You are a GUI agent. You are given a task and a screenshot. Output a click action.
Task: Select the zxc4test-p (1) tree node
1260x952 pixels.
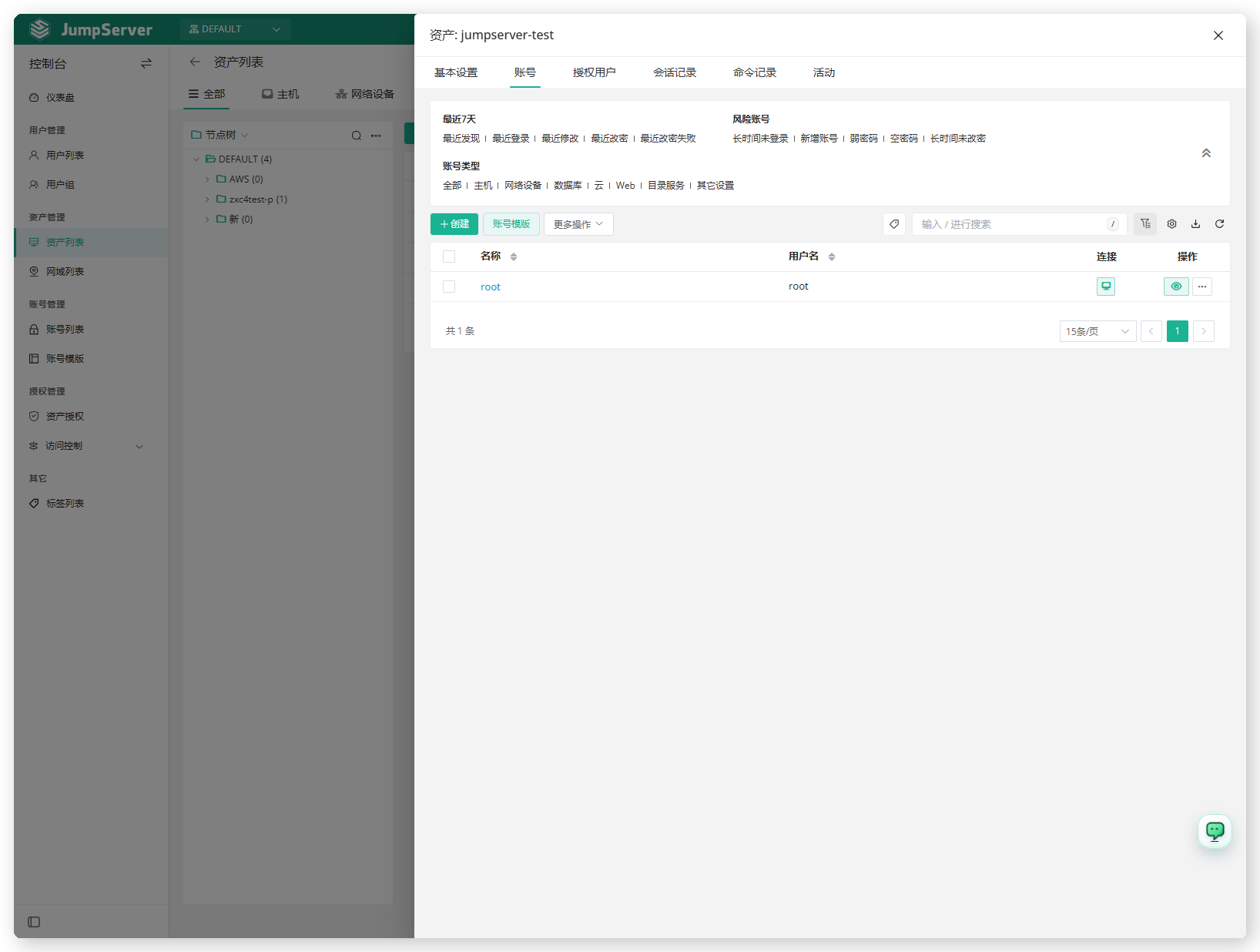point(258,199)
